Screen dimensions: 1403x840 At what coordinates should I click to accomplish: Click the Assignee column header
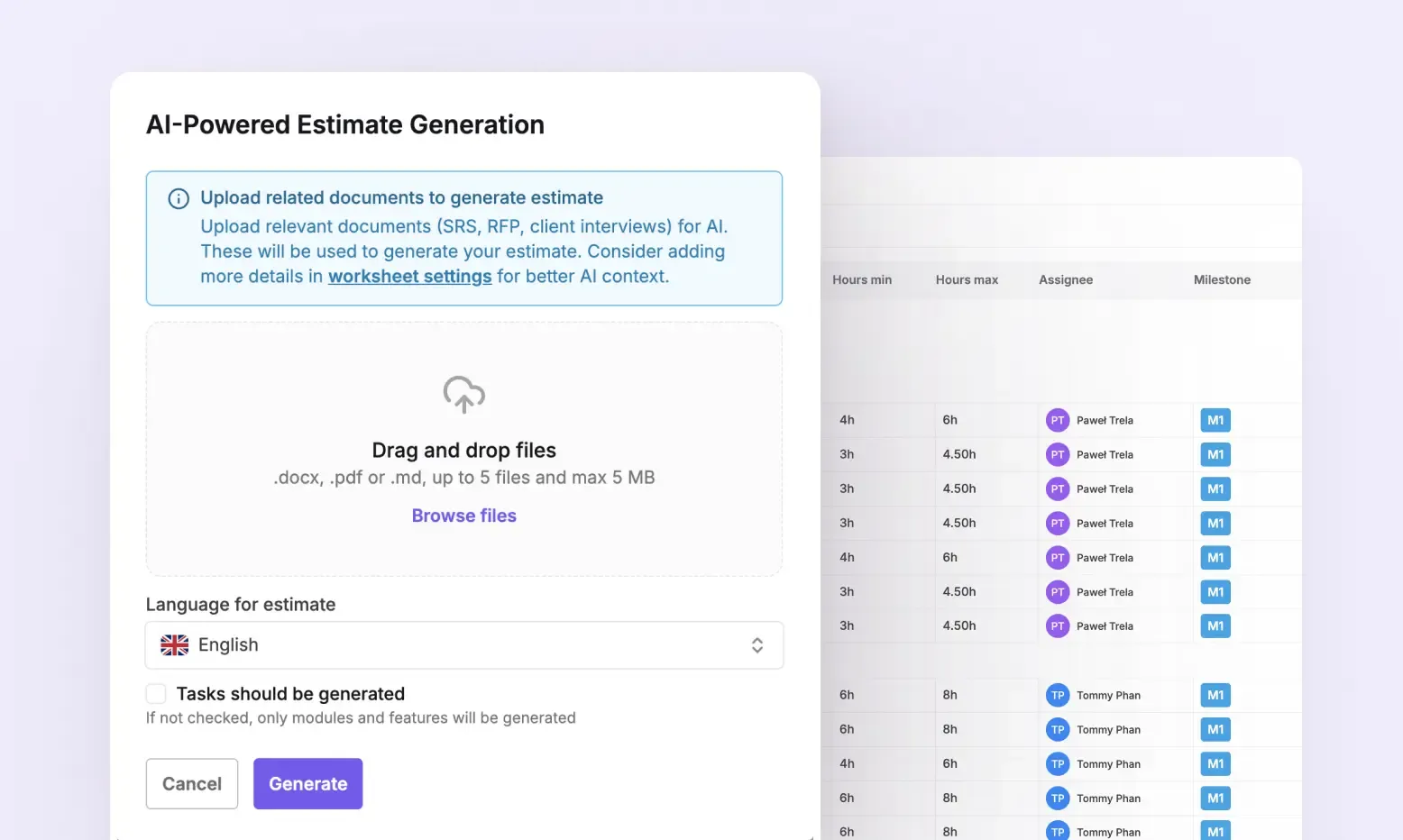tap(1066, 279)
